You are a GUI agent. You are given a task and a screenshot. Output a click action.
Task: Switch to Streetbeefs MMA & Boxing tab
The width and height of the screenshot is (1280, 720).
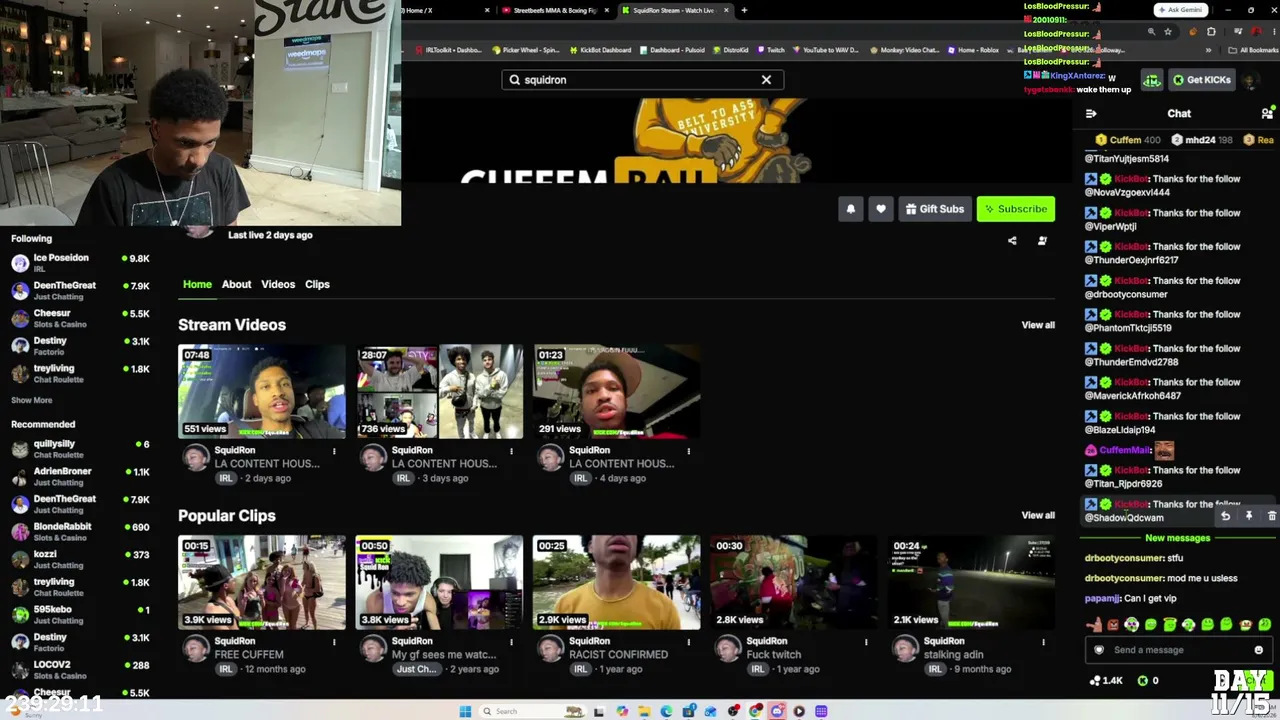(x=554, y=10)
